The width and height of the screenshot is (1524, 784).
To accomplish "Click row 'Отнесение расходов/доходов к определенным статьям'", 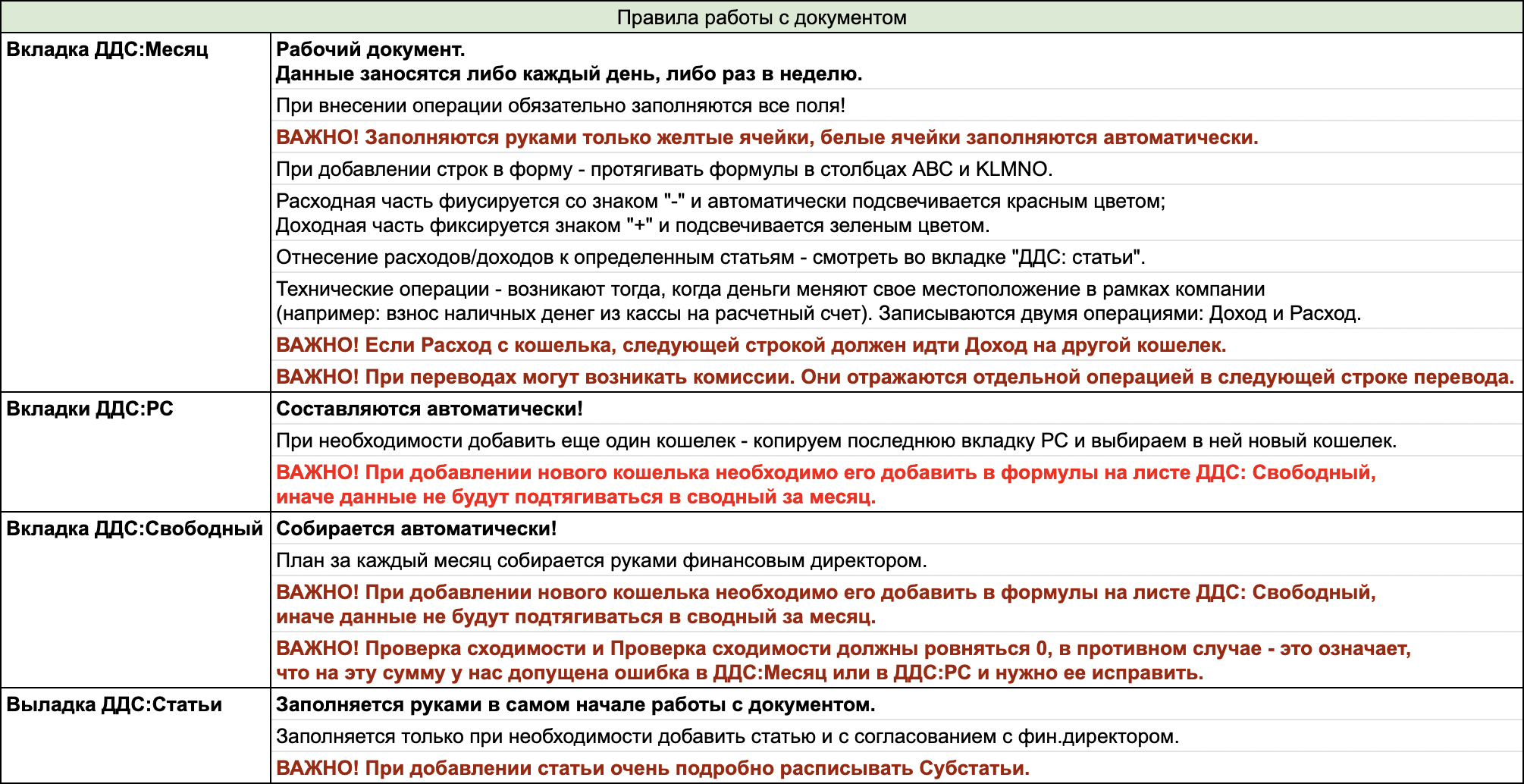I will point(897,257).
